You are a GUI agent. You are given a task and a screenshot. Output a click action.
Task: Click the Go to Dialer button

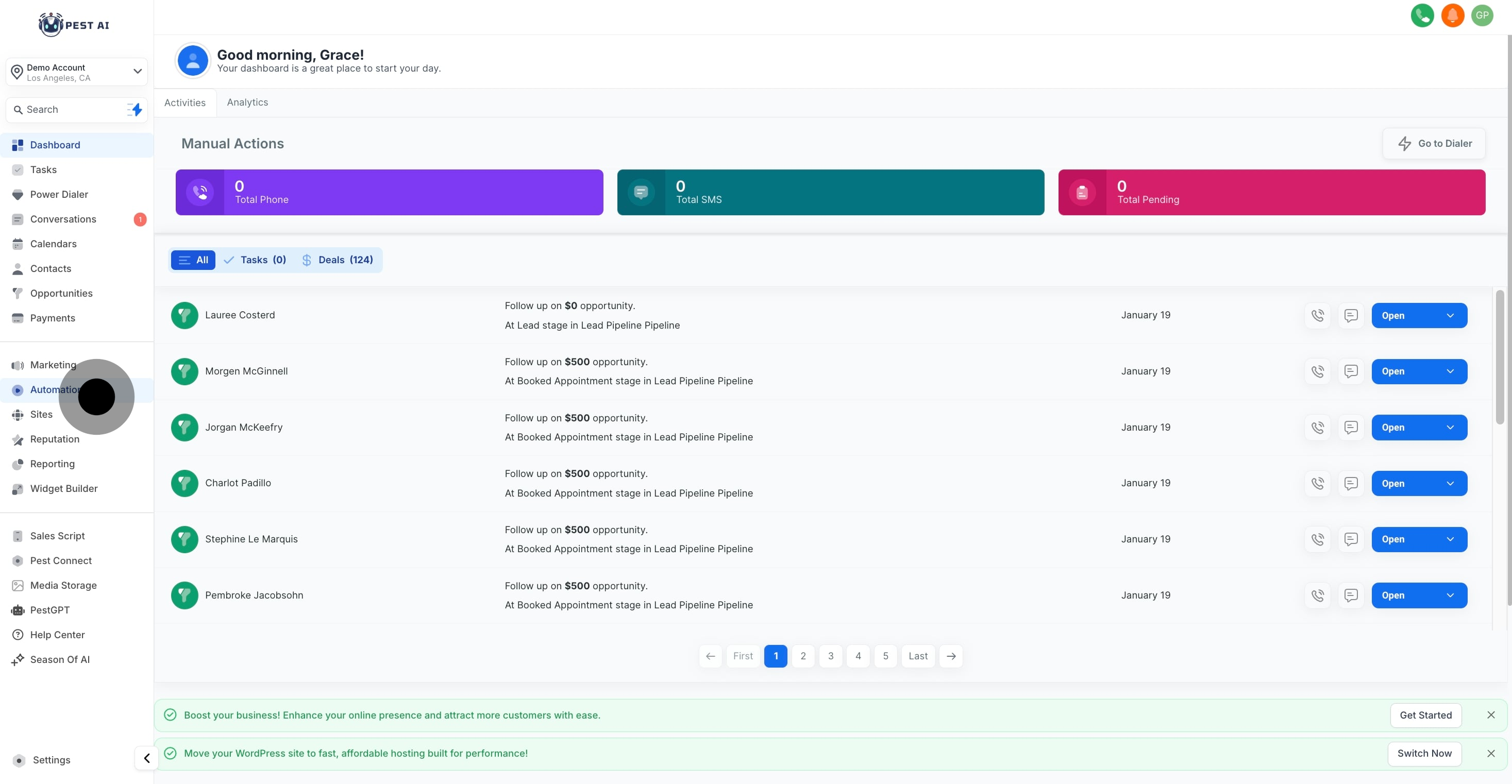pos(1434,144)
